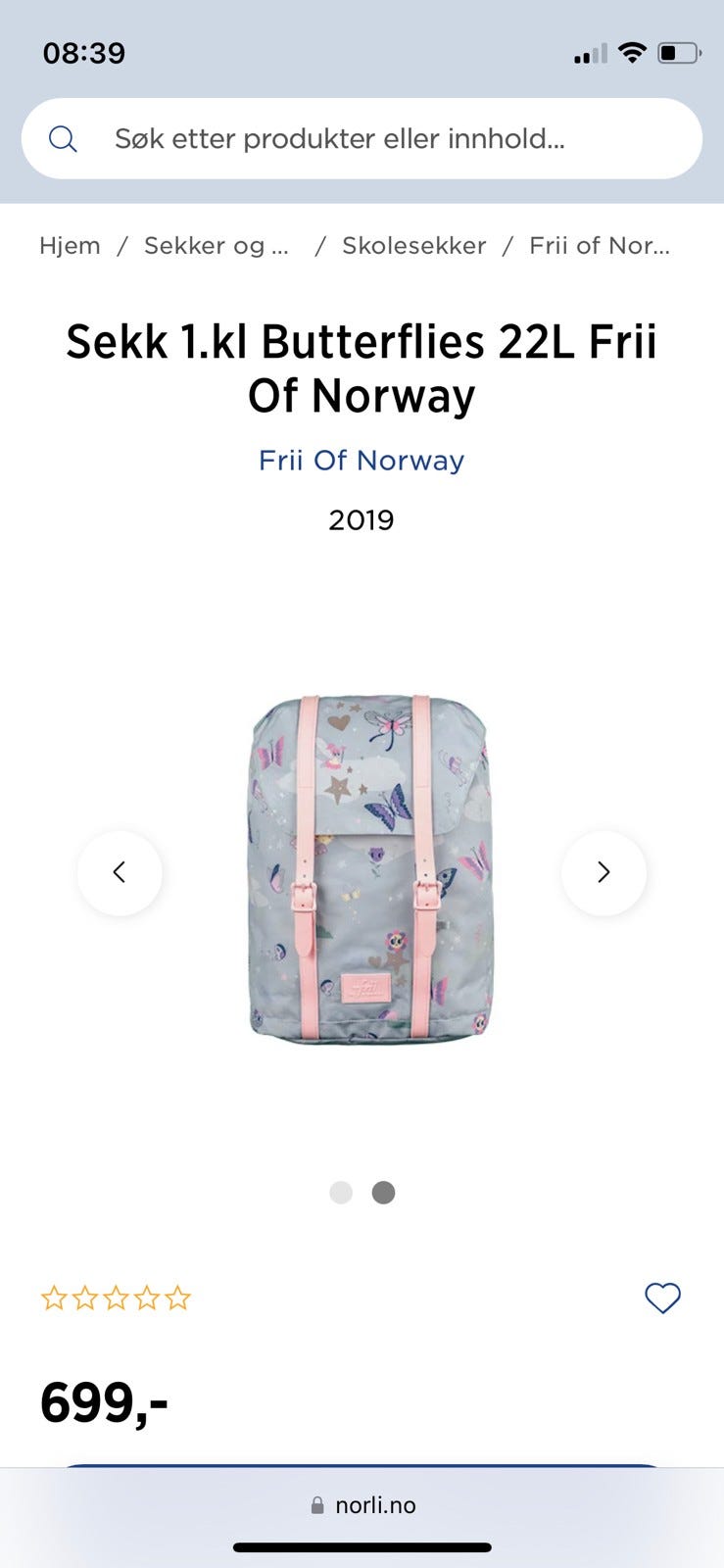The height and width of the screenshot is (1568, 724).
Task: Add product to wishlist with heart icon
Action: 662,1298
